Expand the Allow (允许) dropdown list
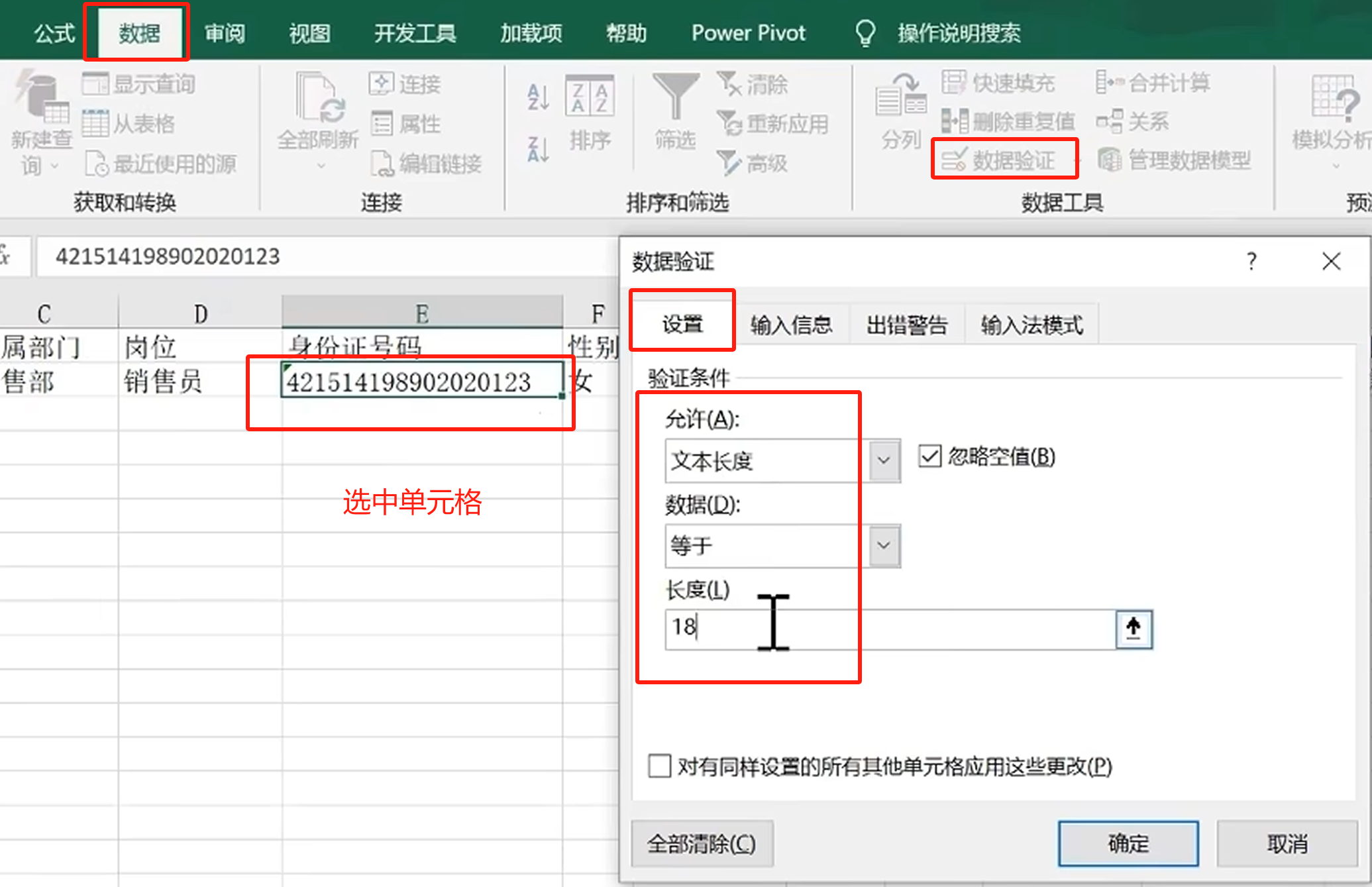 point(884,460)
